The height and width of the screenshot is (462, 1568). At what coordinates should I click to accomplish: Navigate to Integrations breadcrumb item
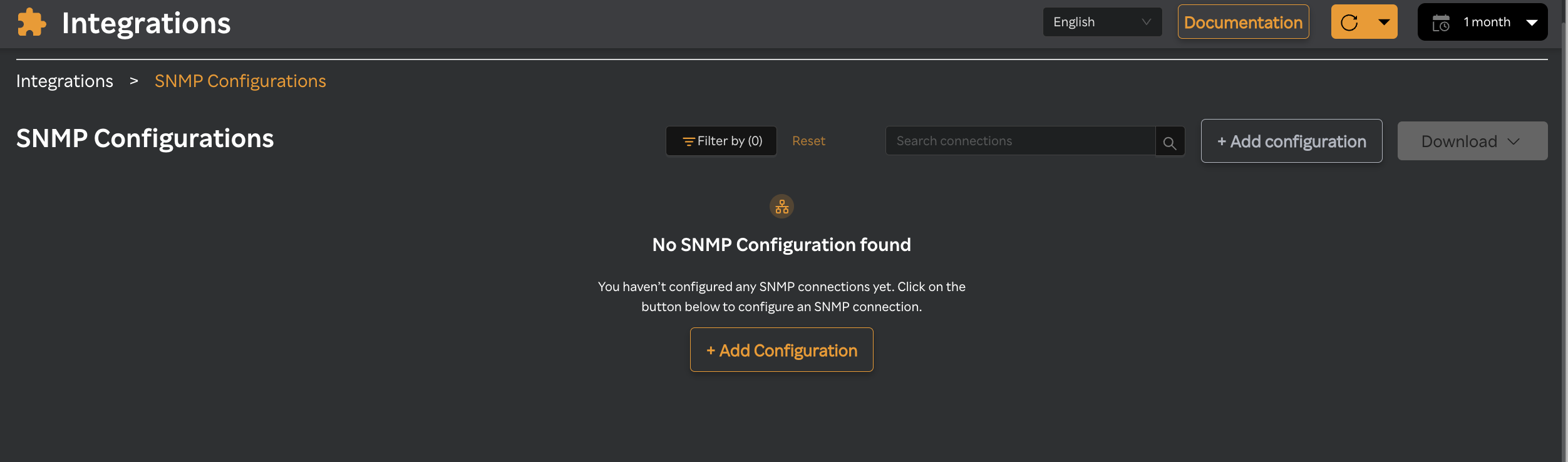tap(64, 81)
